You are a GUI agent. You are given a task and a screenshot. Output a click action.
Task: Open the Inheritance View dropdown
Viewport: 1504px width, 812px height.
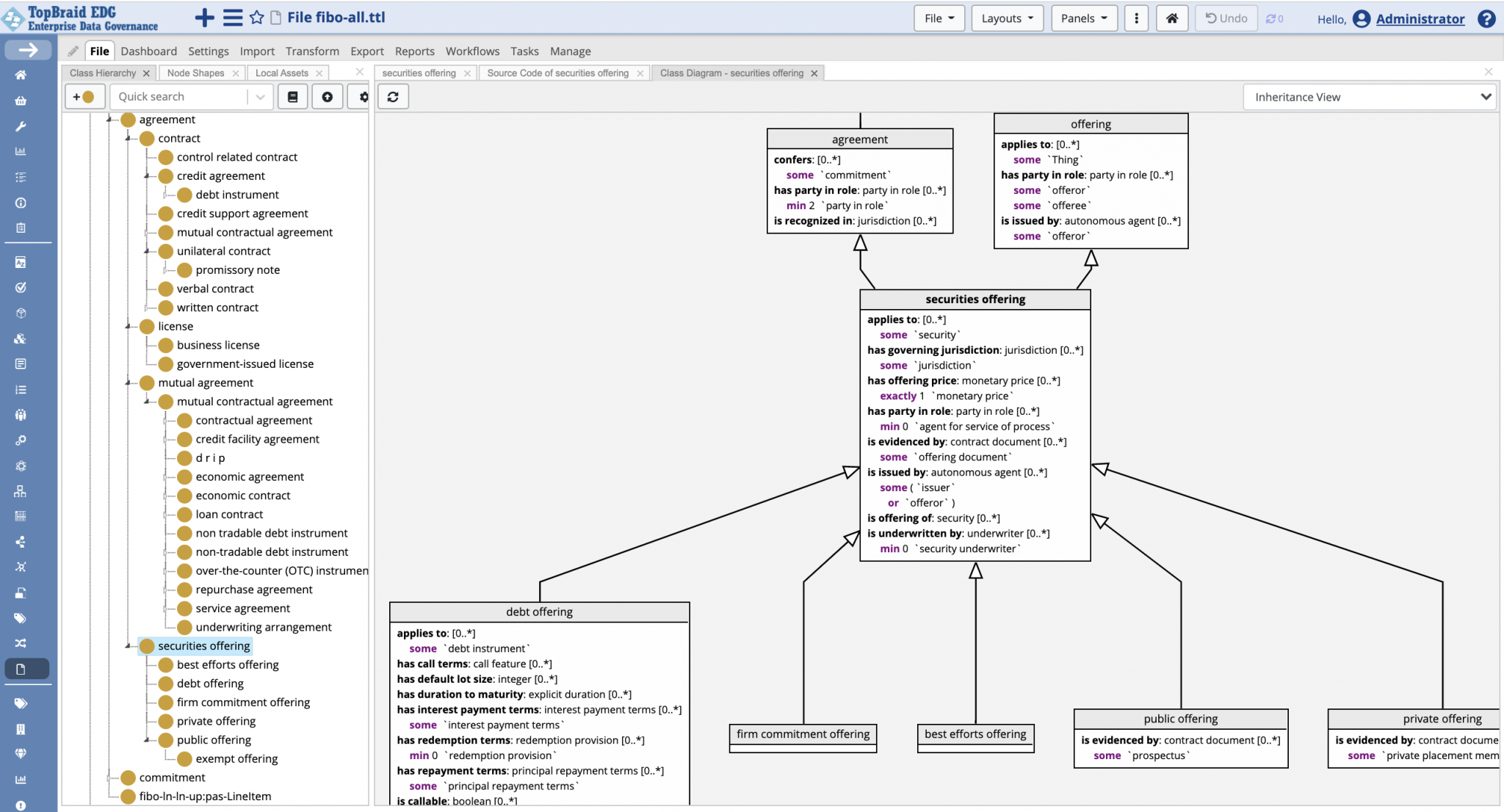pos(1370,97)
